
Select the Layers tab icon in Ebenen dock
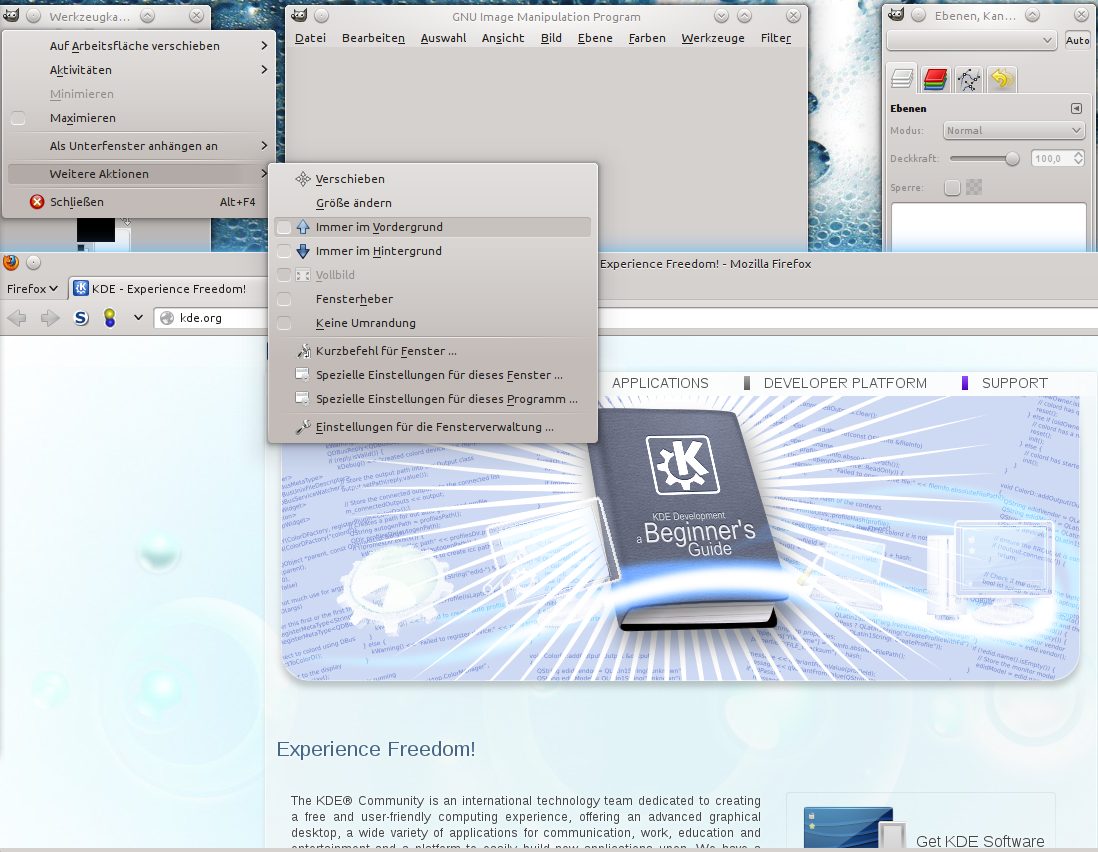click(x=902, y=79)
